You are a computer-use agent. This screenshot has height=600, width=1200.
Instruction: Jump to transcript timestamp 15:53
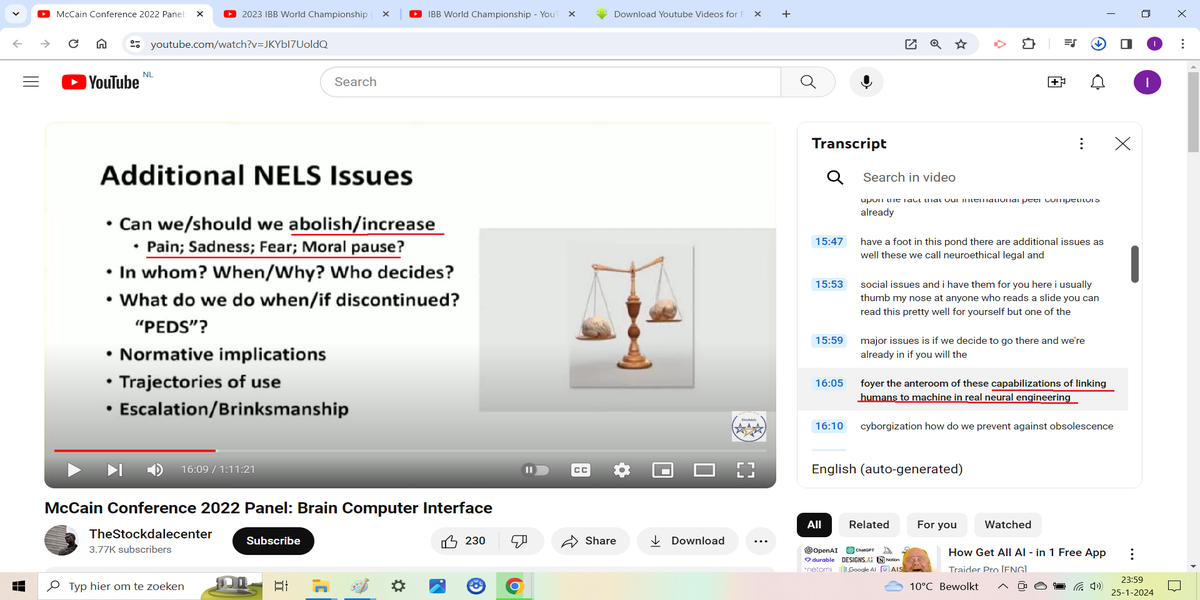829,285
